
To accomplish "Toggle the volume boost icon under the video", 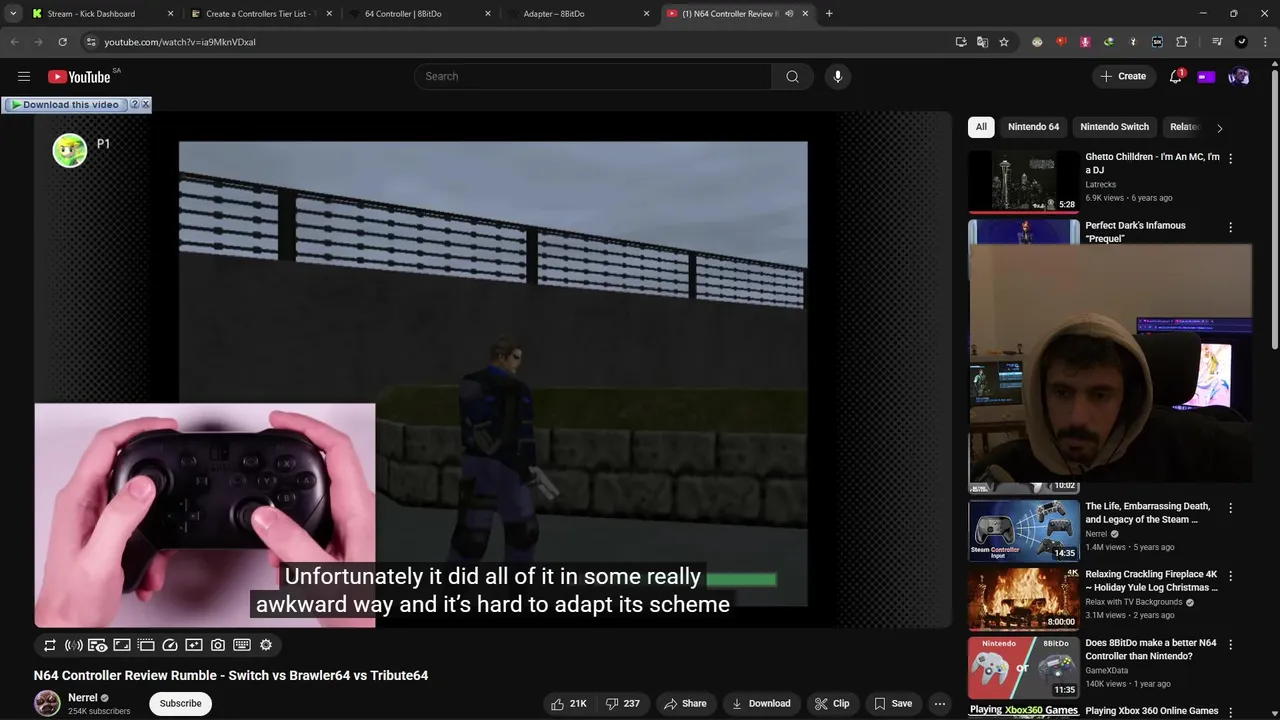I will pyautogui.click(x=74, y=645).
